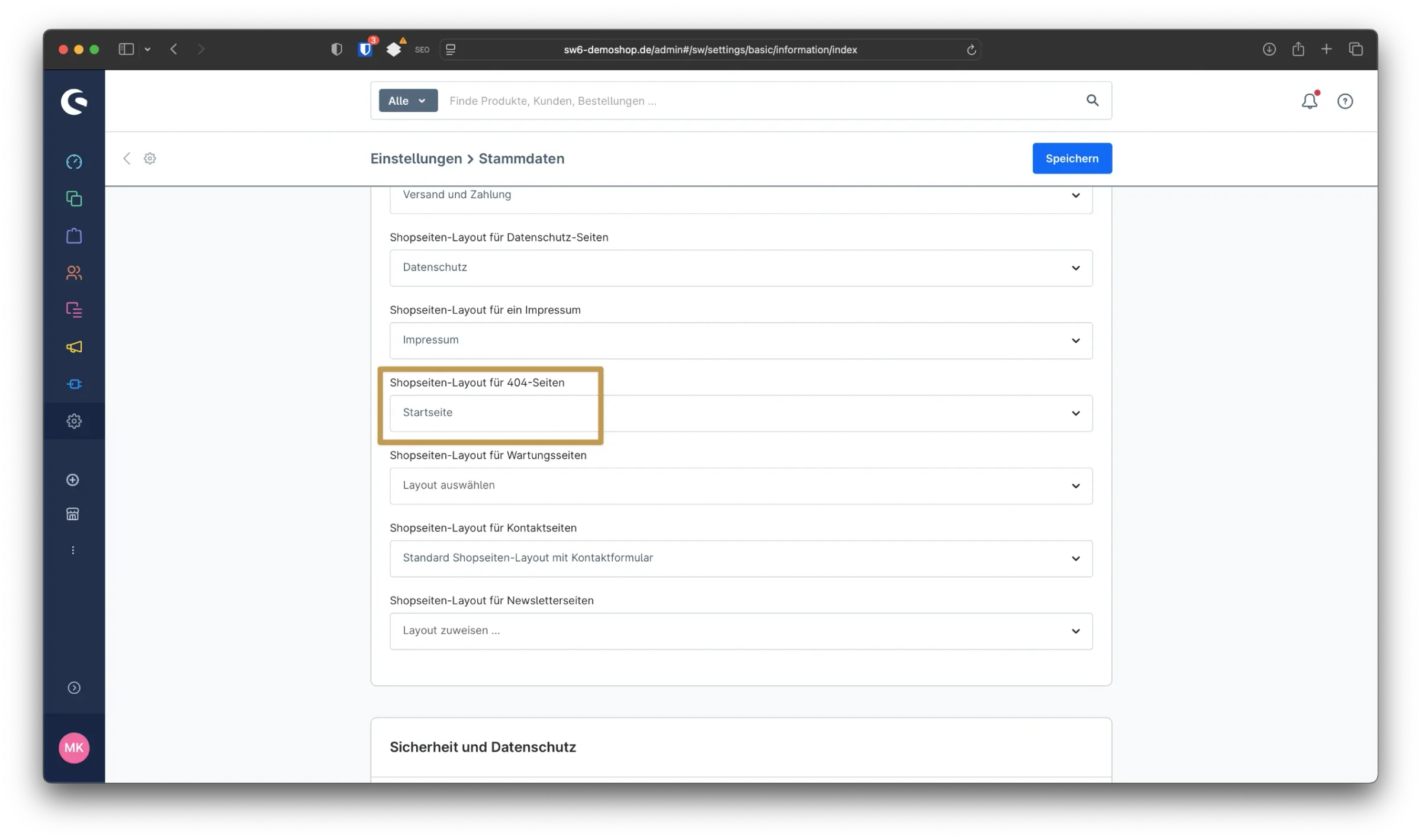This screenshot has height=840, width=1421.
Task: Open the Wartungsseiten layout dropdown
Action: click(741, 485)
